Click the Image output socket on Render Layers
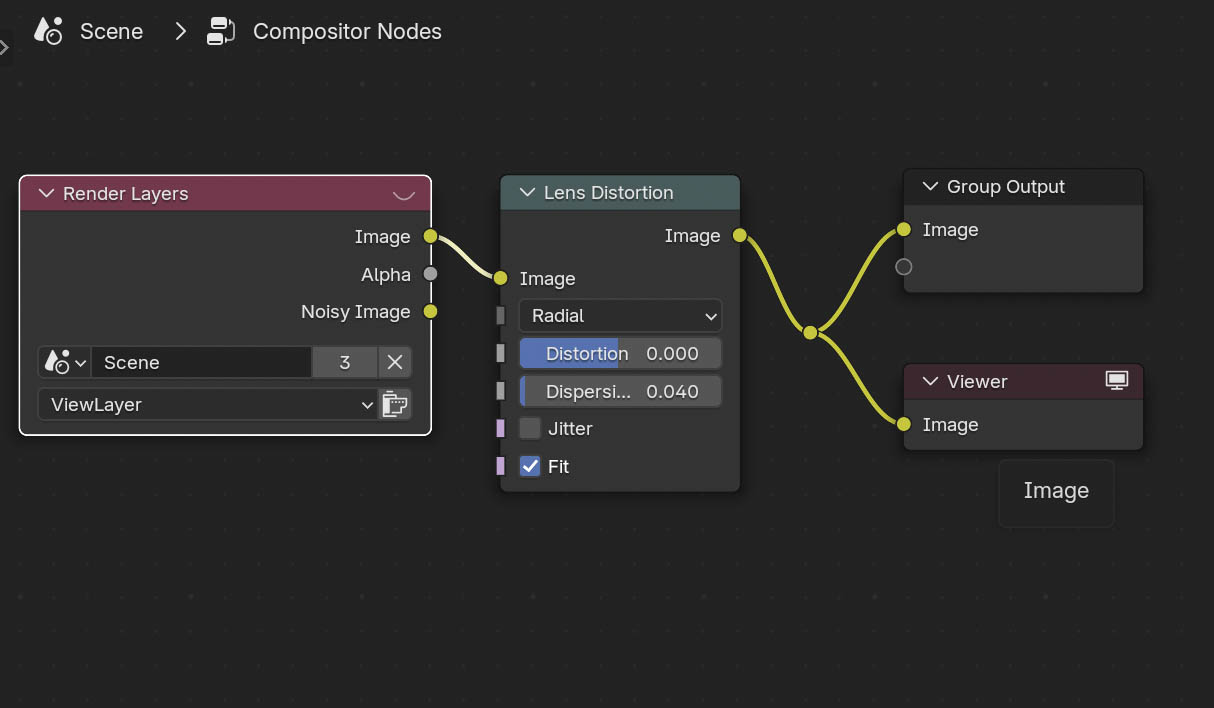This screenshot has width=1214, height=708. pyautogui.click(x=430, y=237)
